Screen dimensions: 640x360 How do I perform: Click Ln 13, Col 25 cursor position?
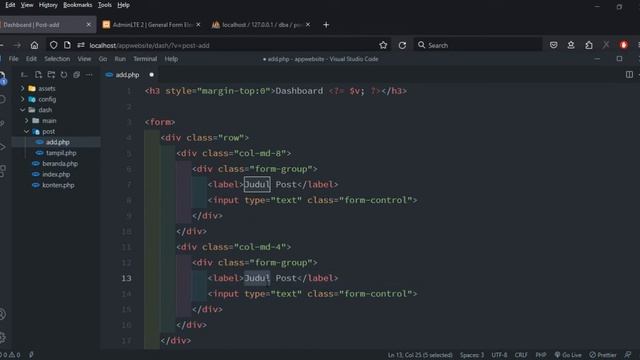pos(420,355)
